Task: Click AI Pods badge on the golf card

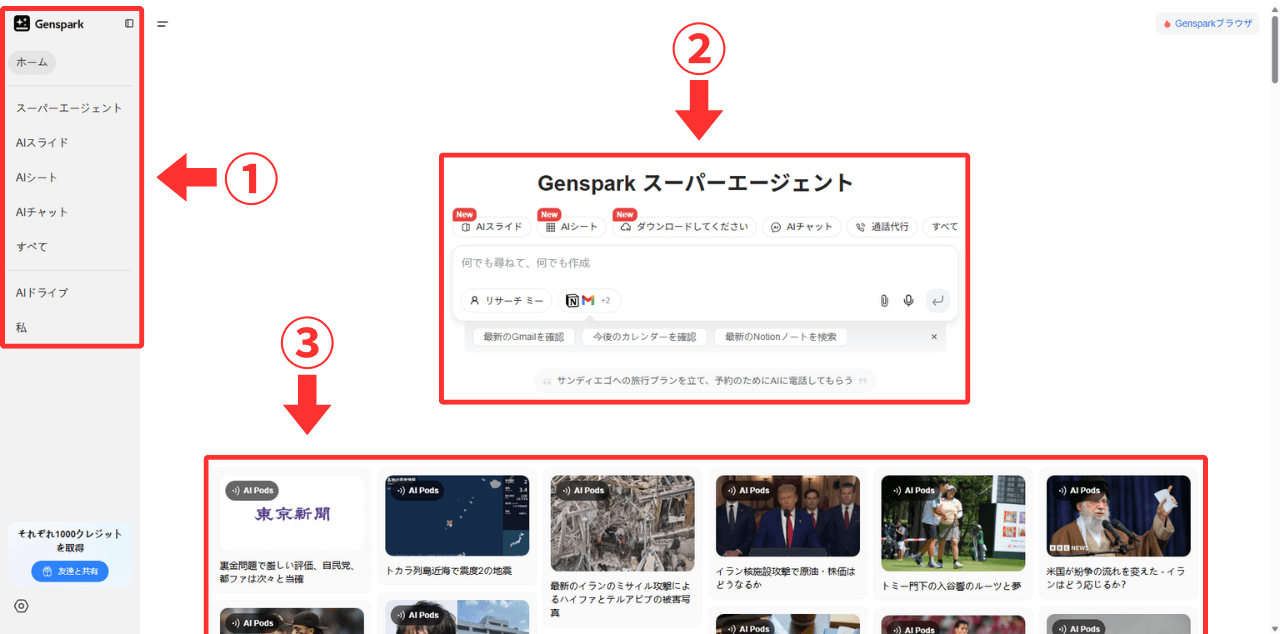Action: point(913,490)
